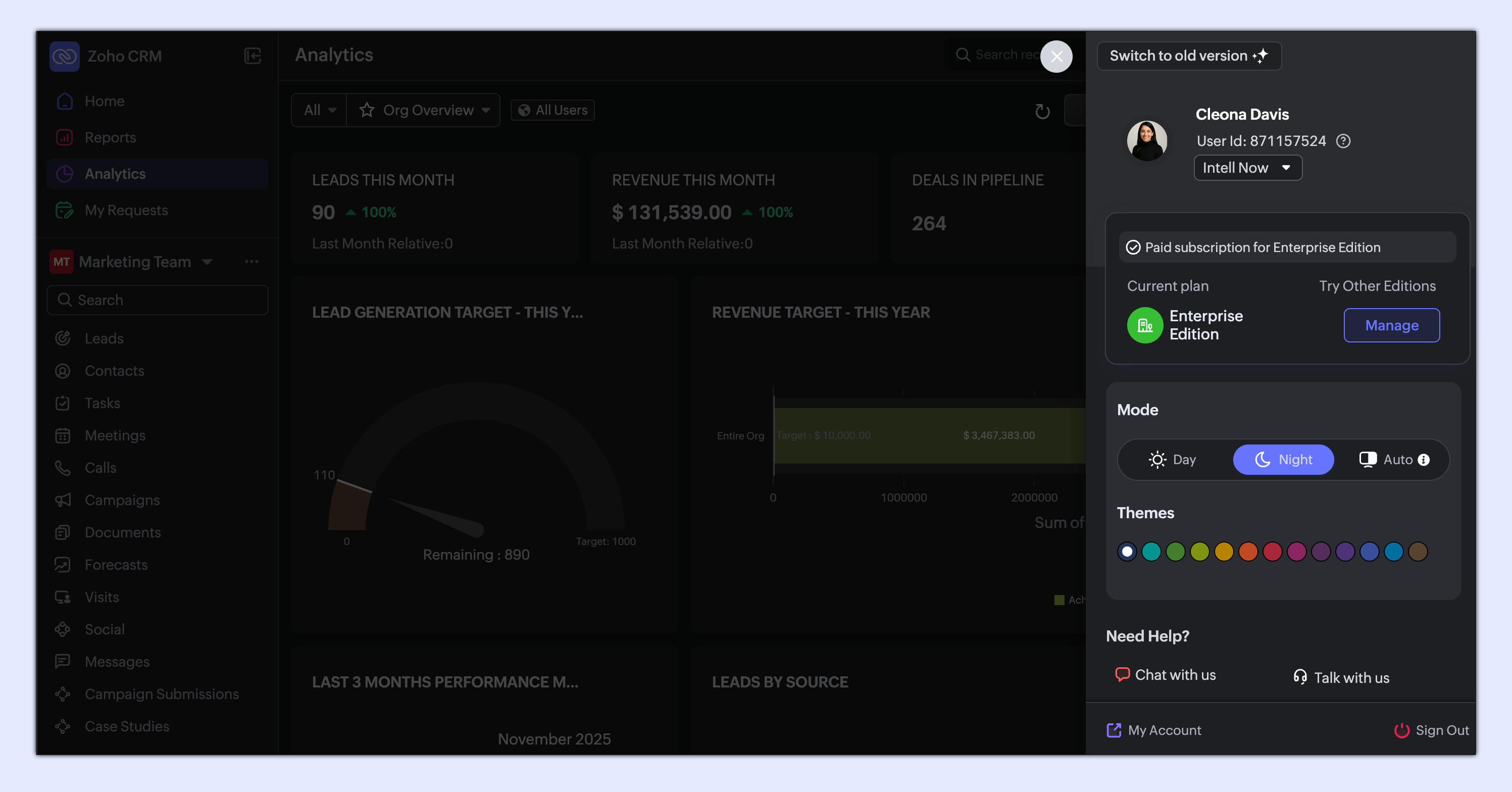Switch display mode to Day
This screenshot has height=792, width=1512.
pyautogui.click(x=1172, y=460)
